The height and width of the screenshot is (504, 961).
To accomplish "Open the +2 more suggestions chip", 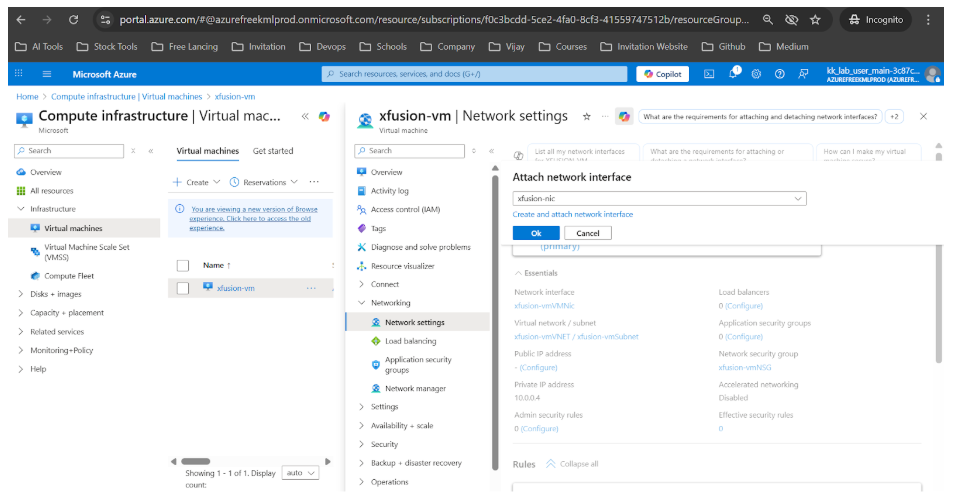I will click(x=894, y=116).
